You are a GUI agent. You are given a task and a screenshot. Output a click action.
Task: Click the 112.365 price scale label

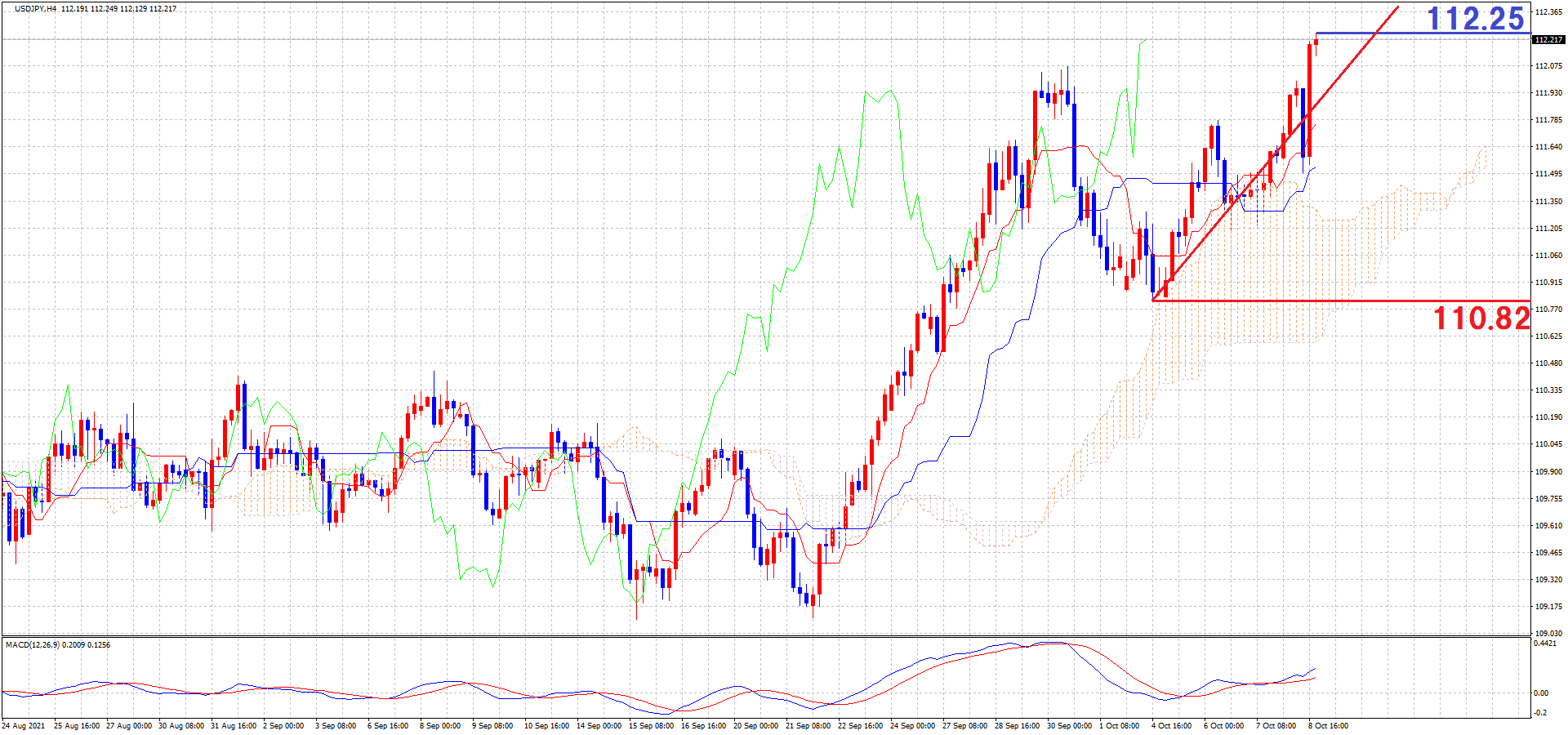click(1548, 12)
